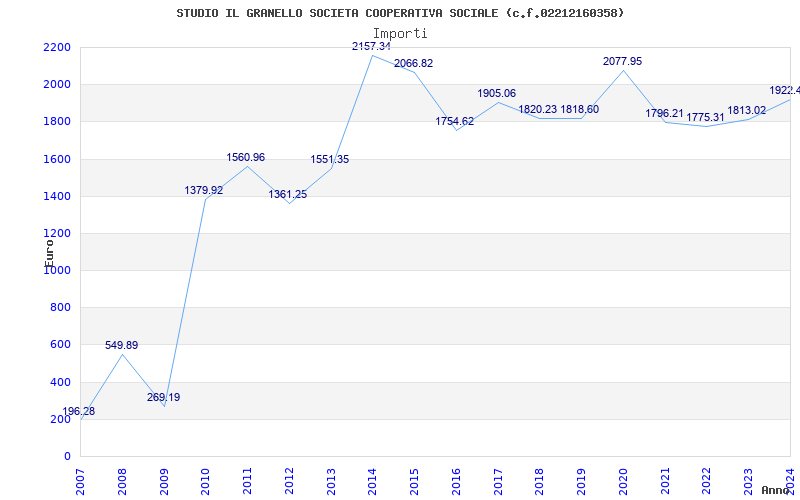Click the 269.19 value label
The image size is (800, 500).
[x=163, y=397]
